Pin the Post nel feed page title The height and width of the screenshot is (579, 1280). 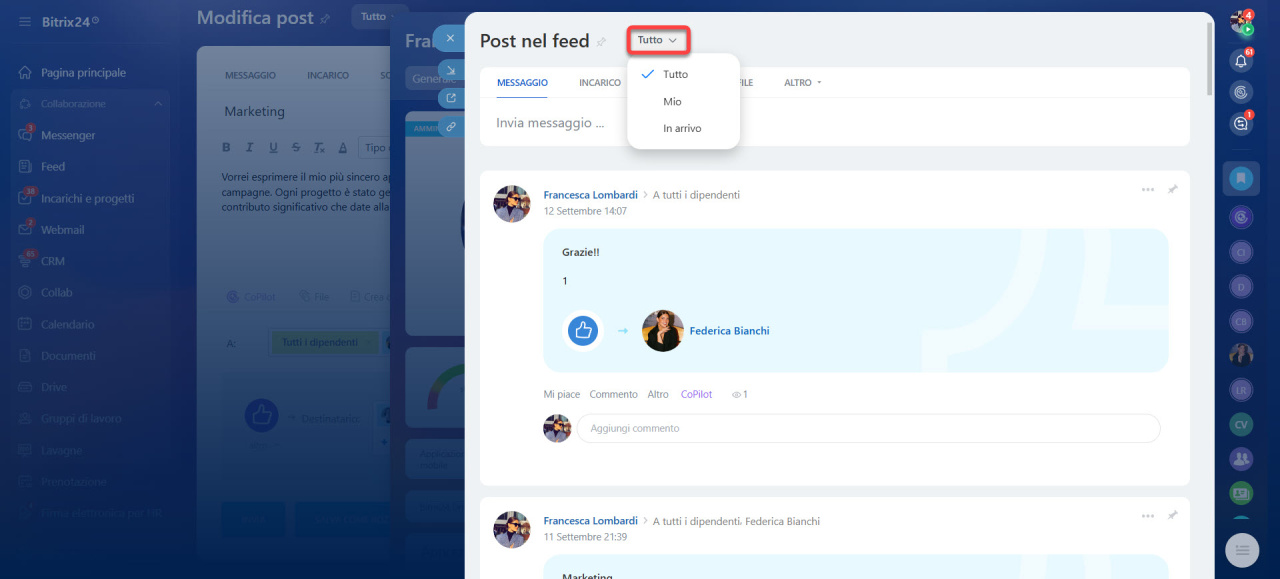(601, 42)
